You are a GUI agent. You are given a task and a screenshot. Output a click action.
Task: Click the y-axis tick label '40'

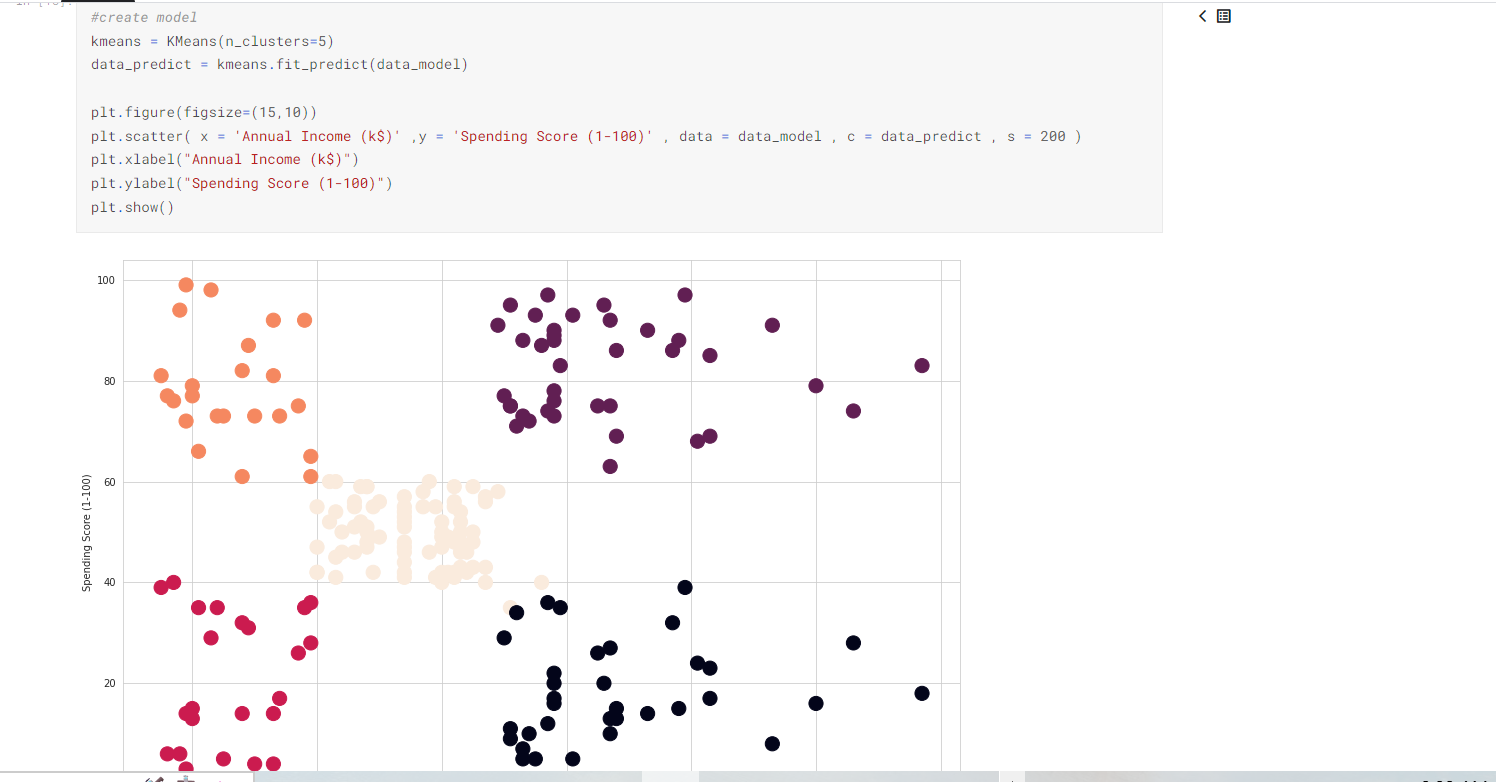click(x=110, y=583)
